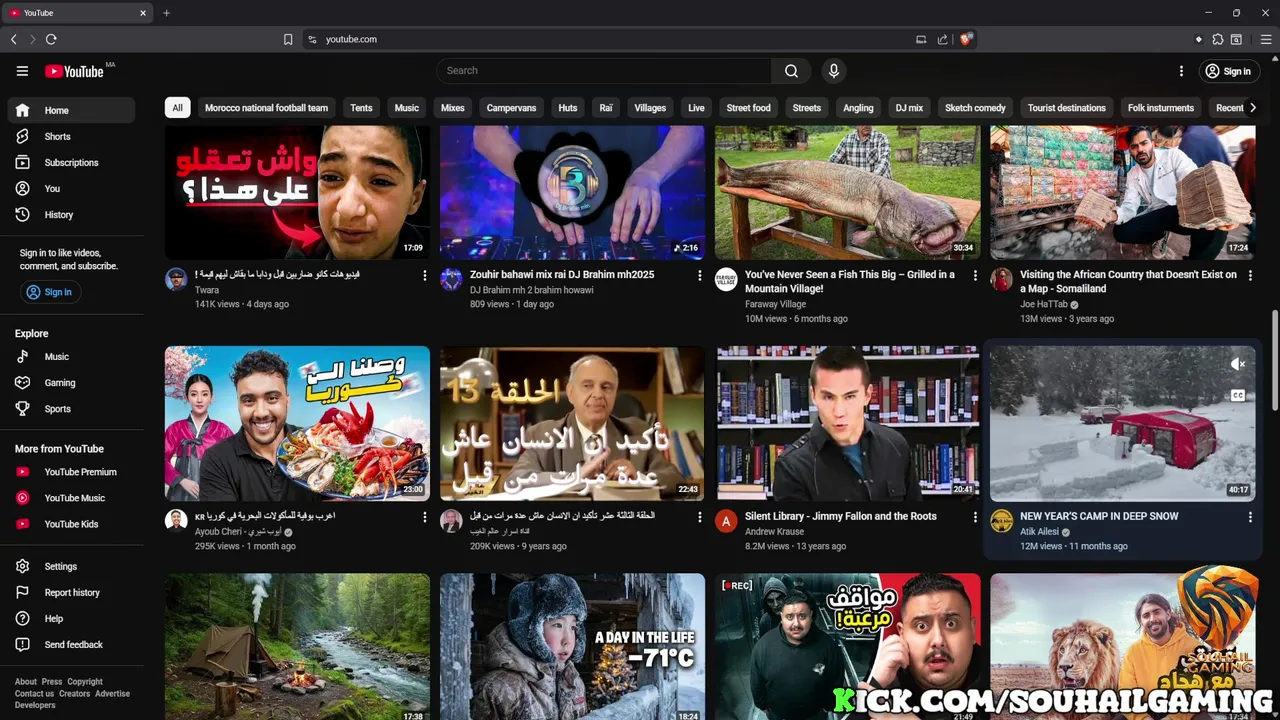This screenshot has height=720, width=1280.
Task: Open Send feedback in sidebar
Action: point(71,644)
